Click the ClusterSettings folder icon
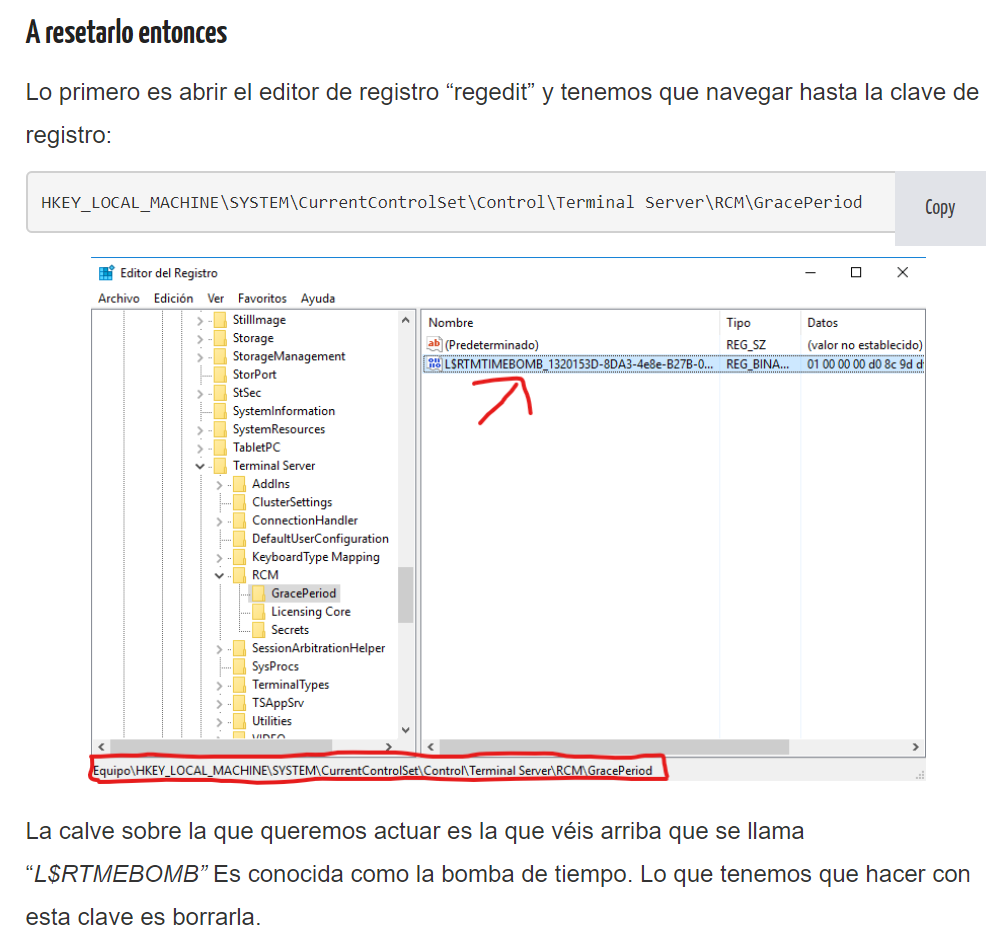Screen dimensions: 998x944 (239, 502)
